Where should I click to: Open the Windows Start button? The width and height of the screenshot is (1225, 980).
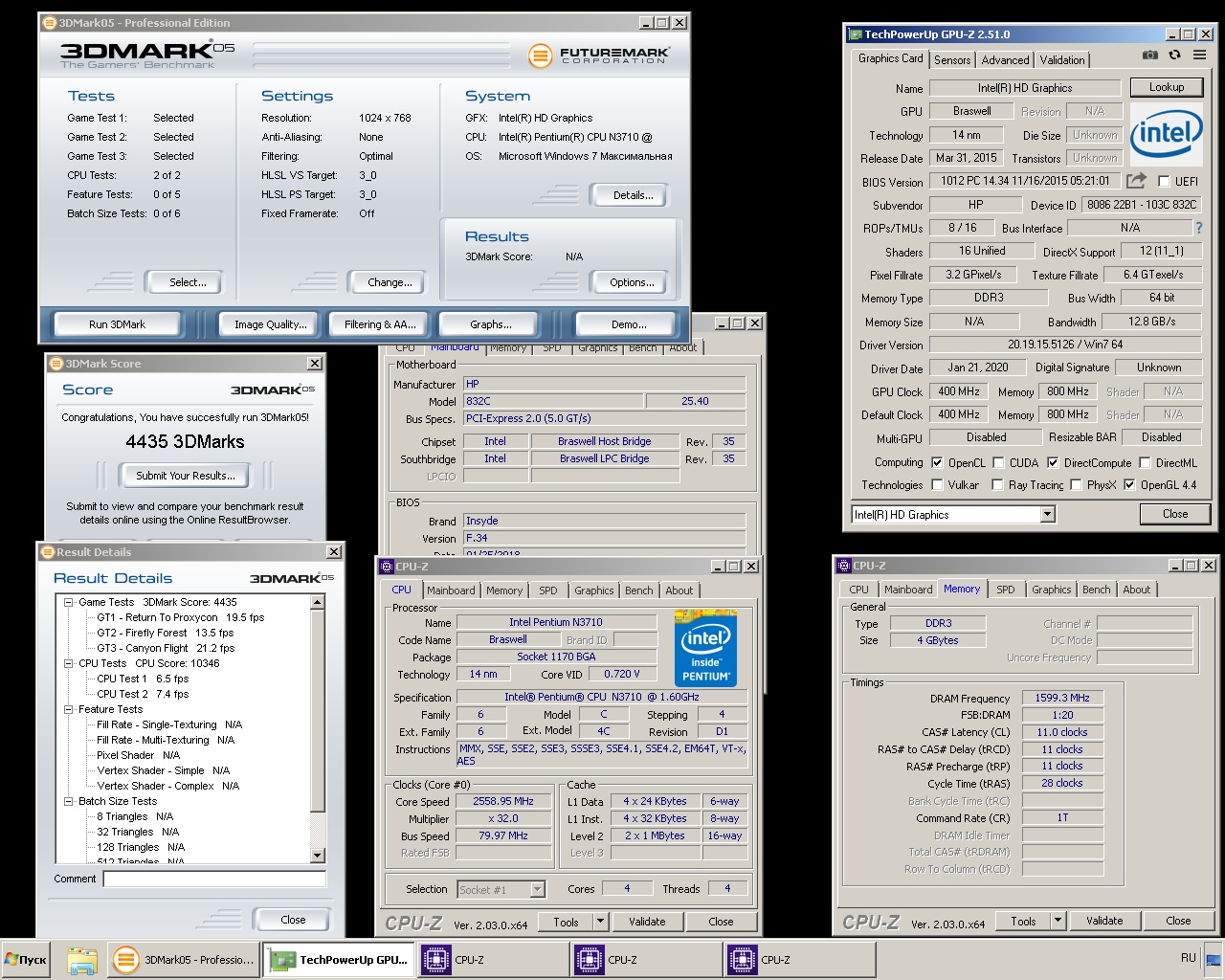[26, 960]
